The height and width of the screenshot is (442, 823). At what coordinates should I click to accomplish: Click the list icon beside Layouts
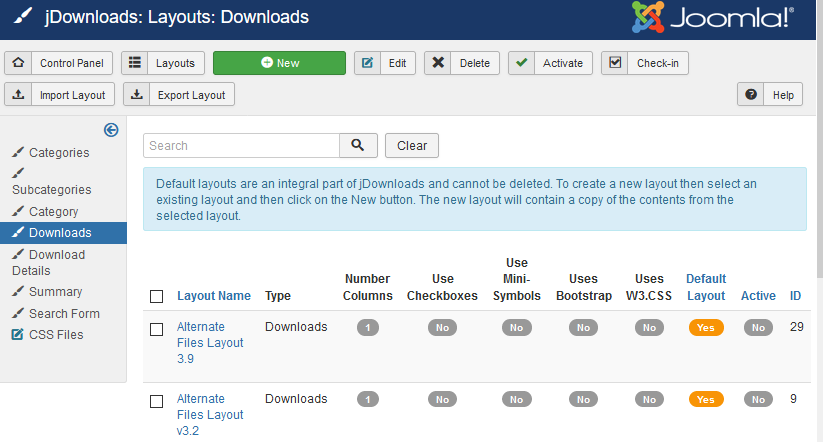(x=135, y=63)
